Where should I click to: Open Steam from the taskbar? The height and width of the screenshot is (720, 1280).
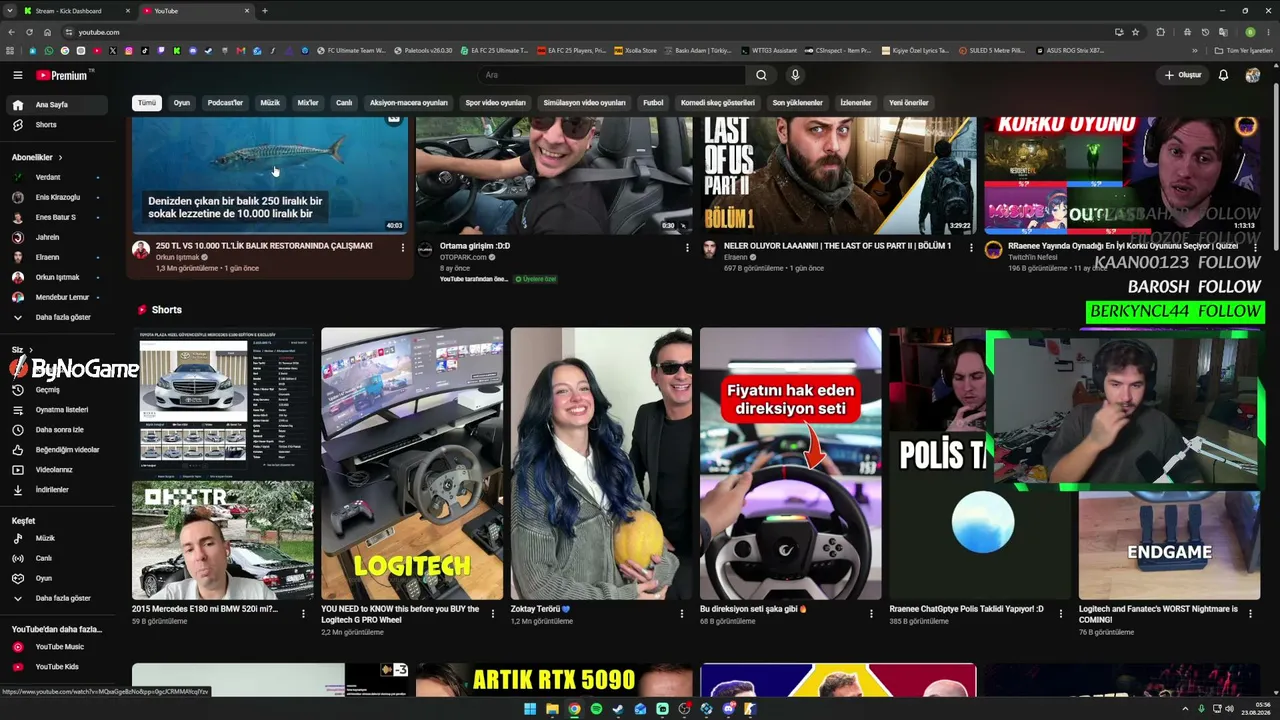[x=618, y=709]
